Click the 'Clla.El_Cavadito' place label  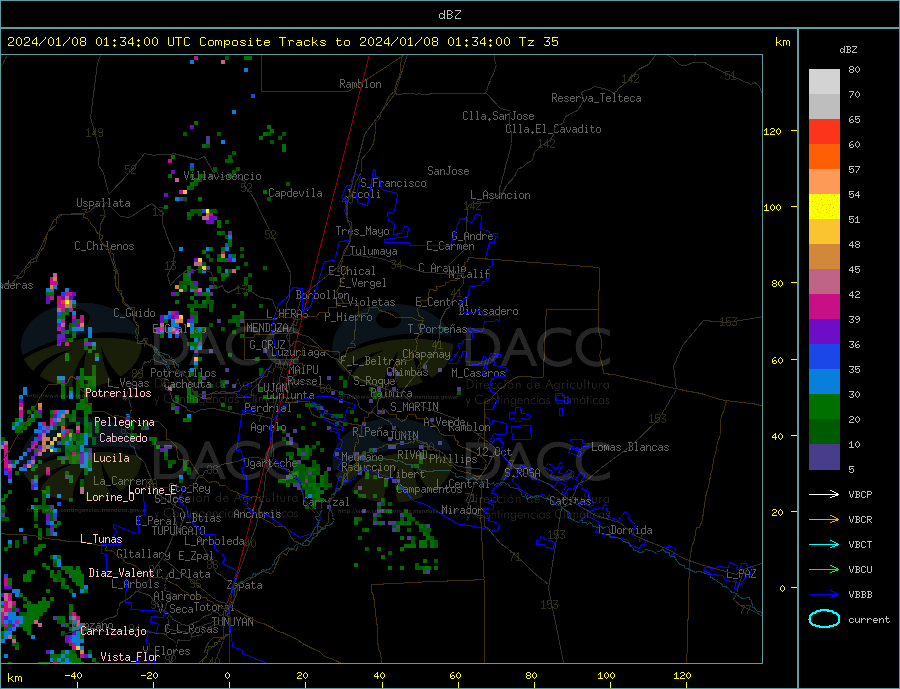553,129
